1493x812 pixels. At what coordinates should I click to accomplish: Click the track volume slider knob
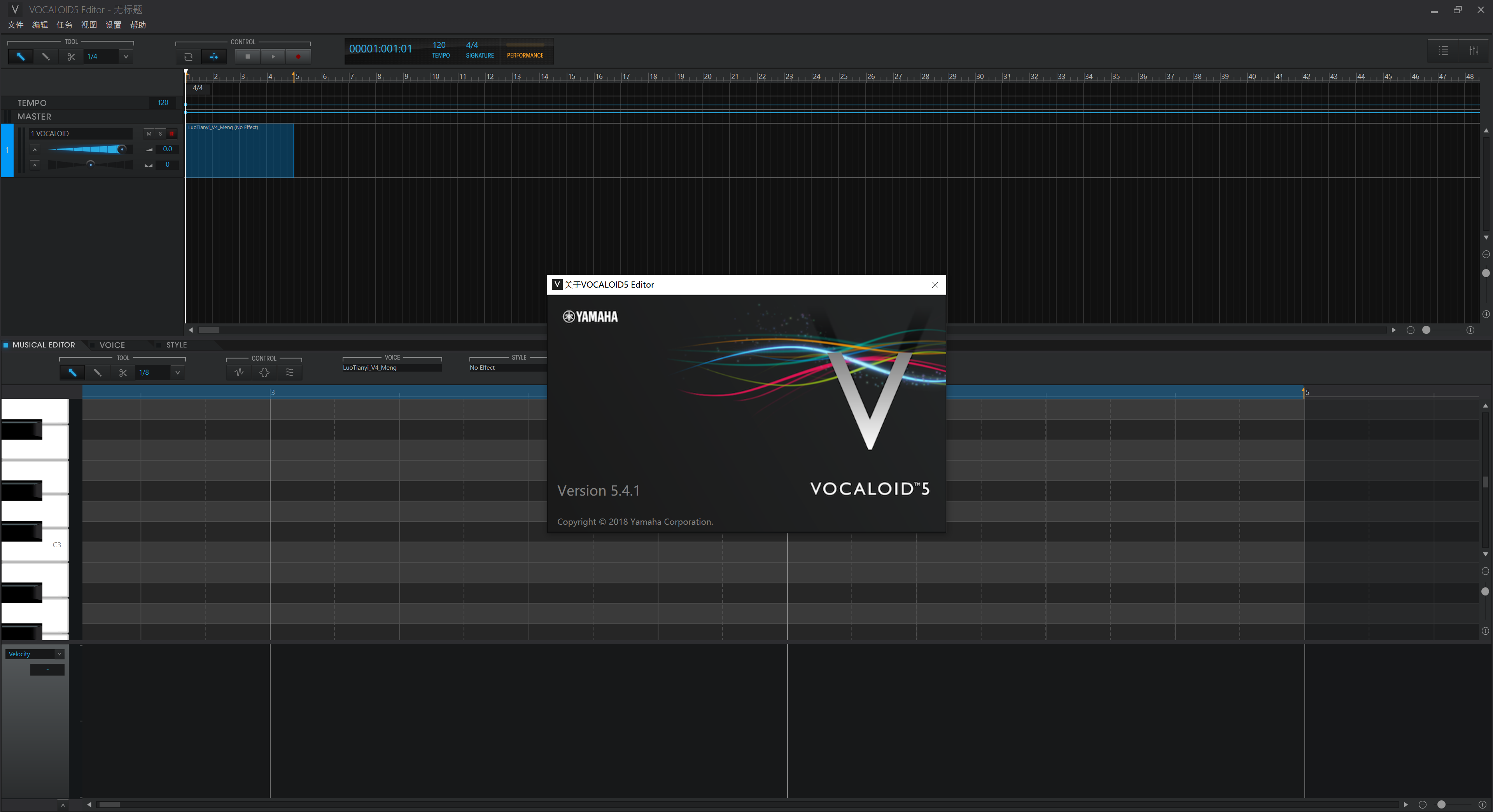tap(122, 149)
